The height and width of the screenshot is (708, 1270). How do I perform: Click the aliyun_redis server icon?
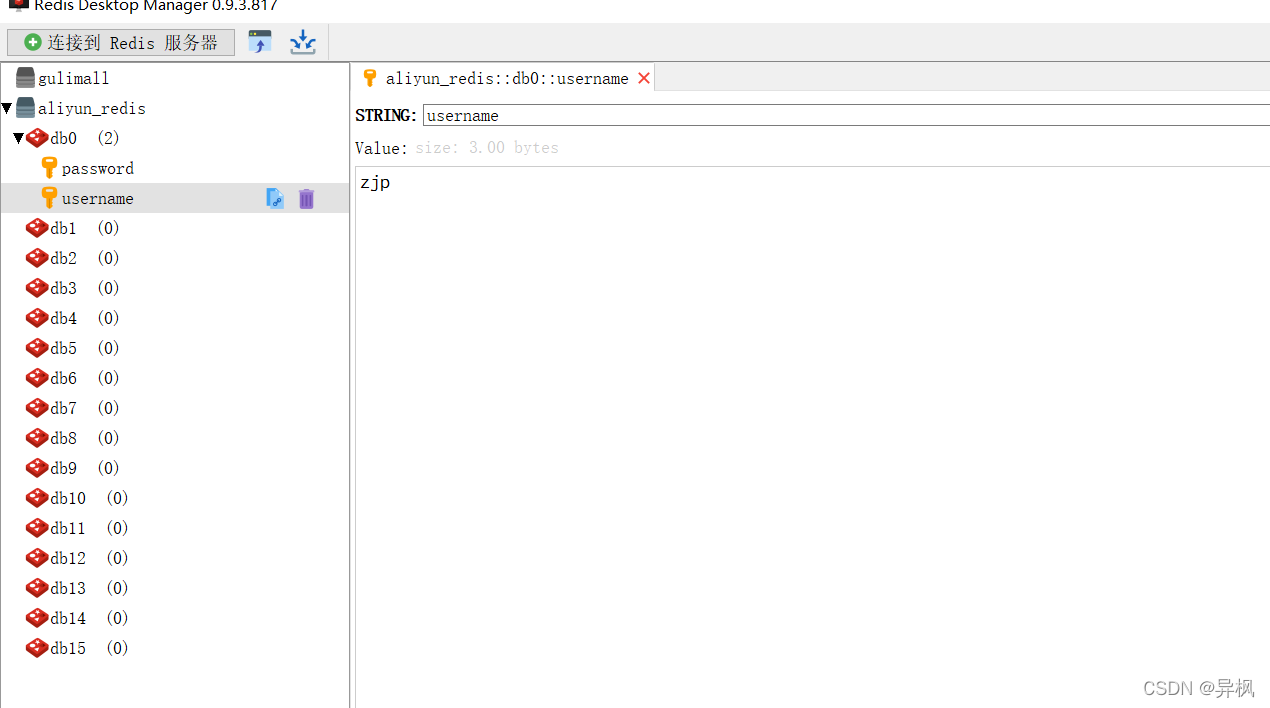tap(25, 108)
